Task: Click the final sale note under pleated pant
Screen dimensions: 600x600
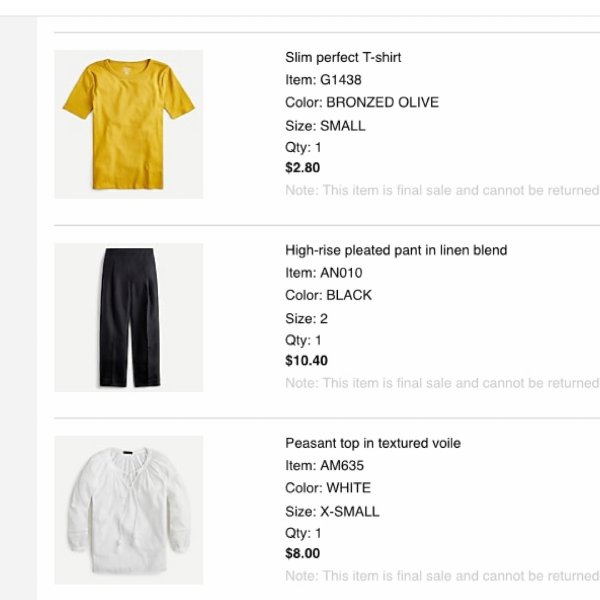Action: click(442, 383)
